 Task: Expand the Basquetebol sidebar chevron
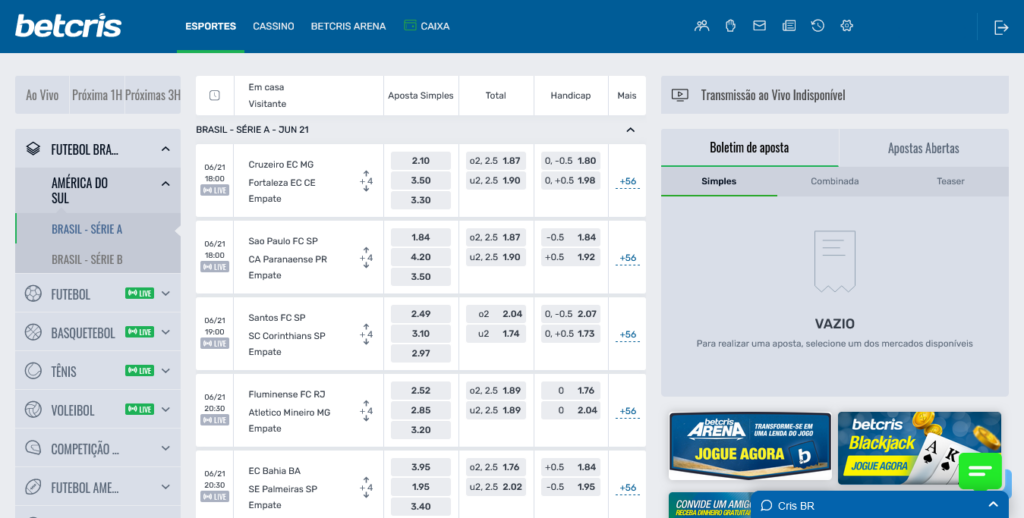[166, 332]
